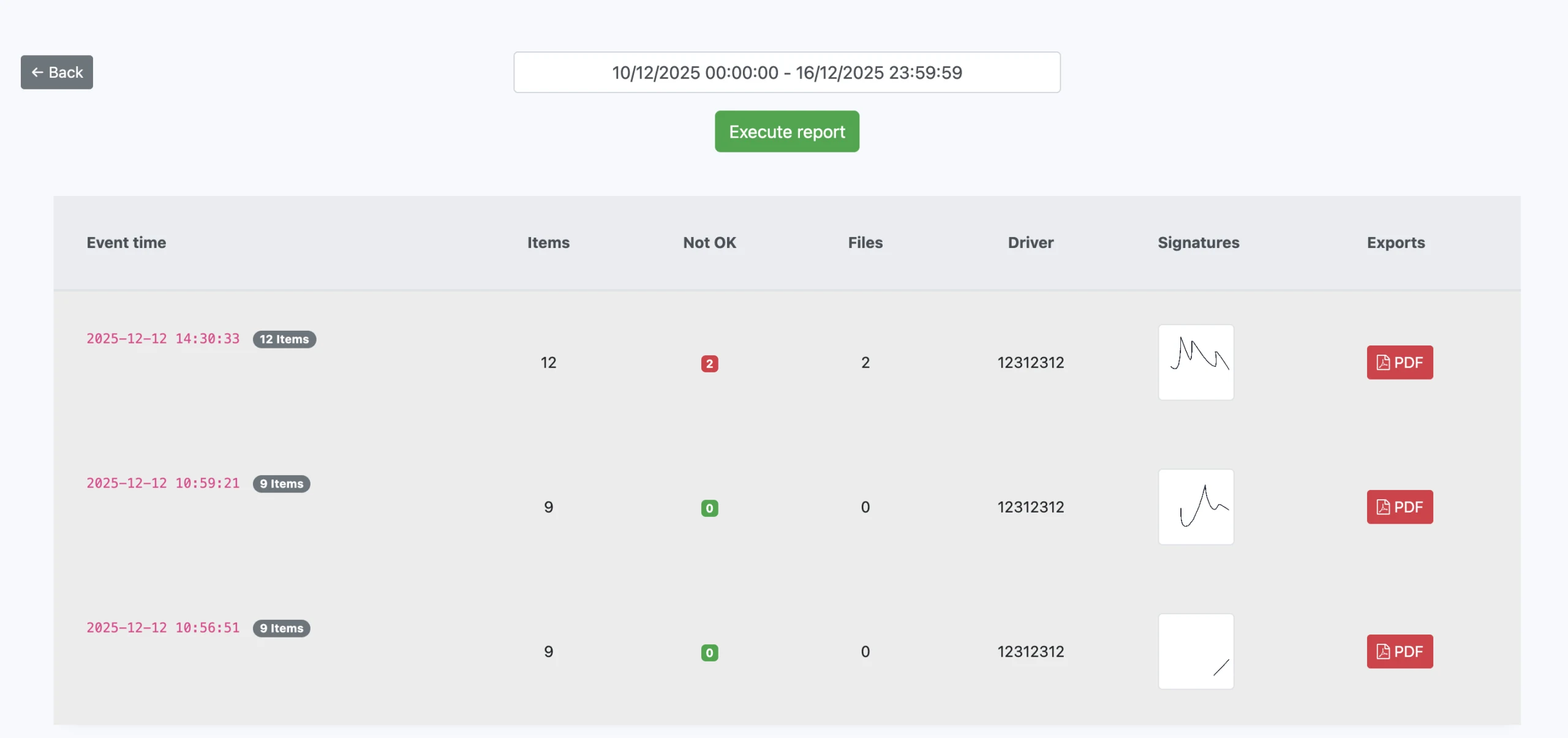Click green Not OK badge in 10:59:21 row

coord(710,508)
